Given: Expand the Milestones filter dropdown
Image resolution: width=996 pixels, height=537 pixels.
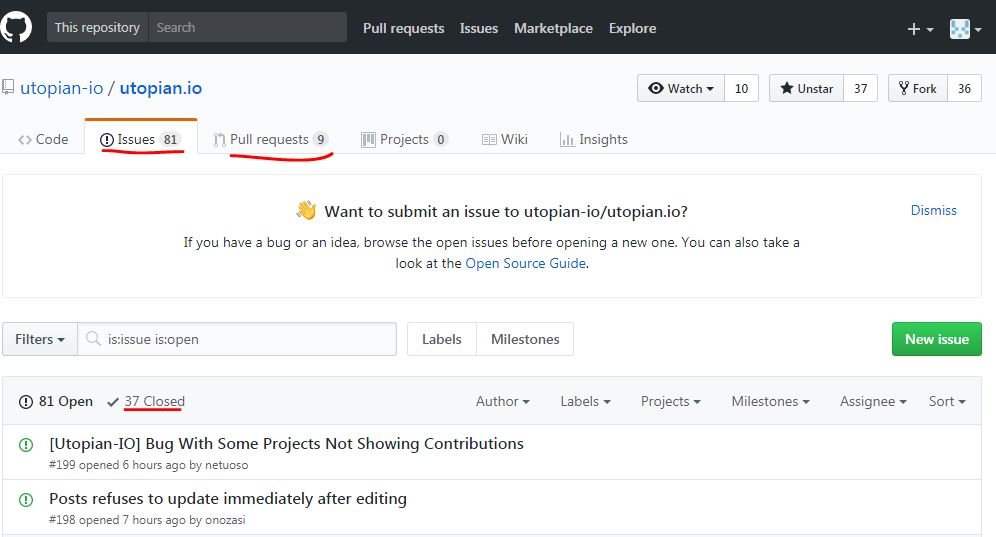Looking at the screenshot, I should pos(771,402).
